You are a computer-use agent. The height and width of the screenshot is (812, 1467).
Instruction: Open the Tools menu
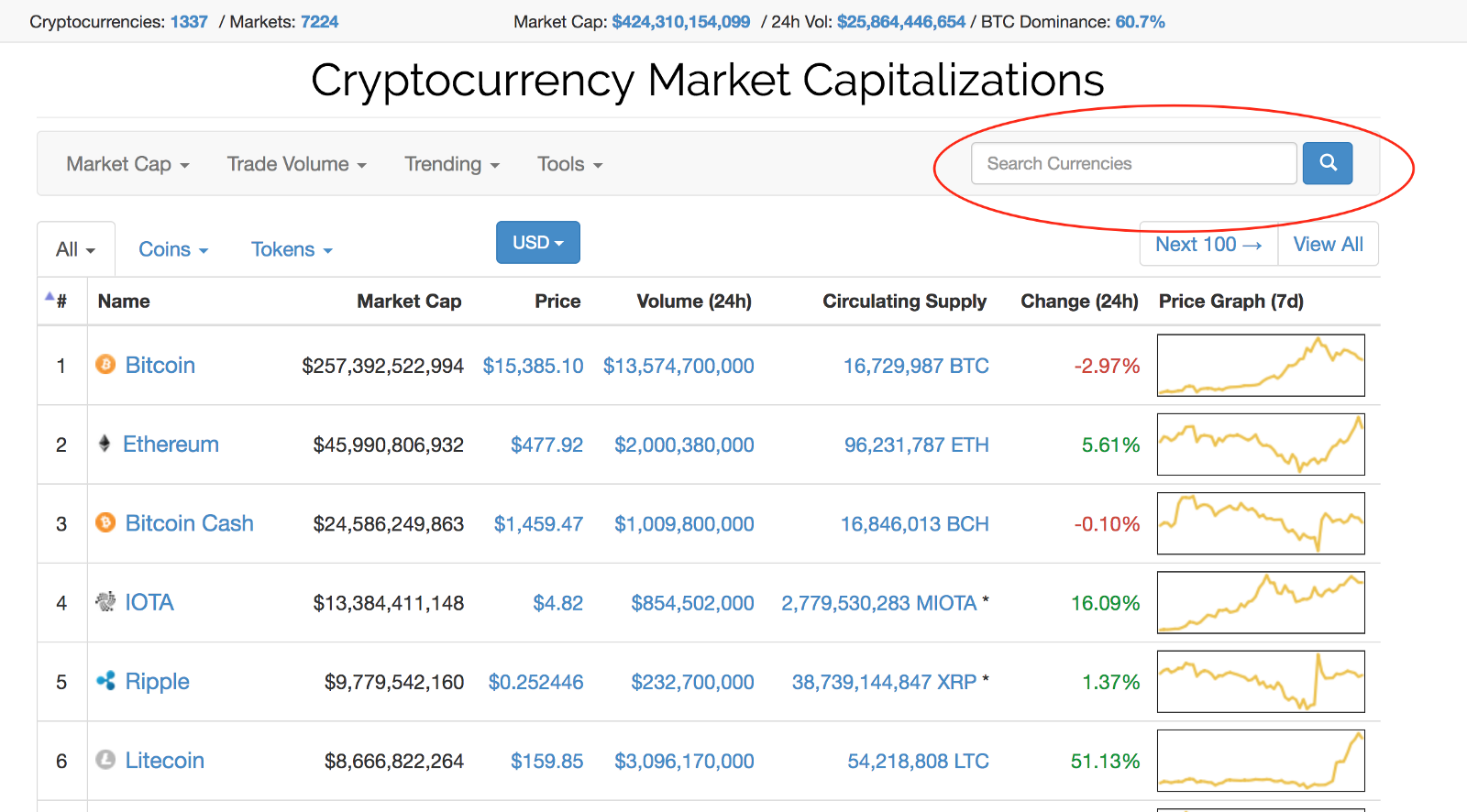569,164
